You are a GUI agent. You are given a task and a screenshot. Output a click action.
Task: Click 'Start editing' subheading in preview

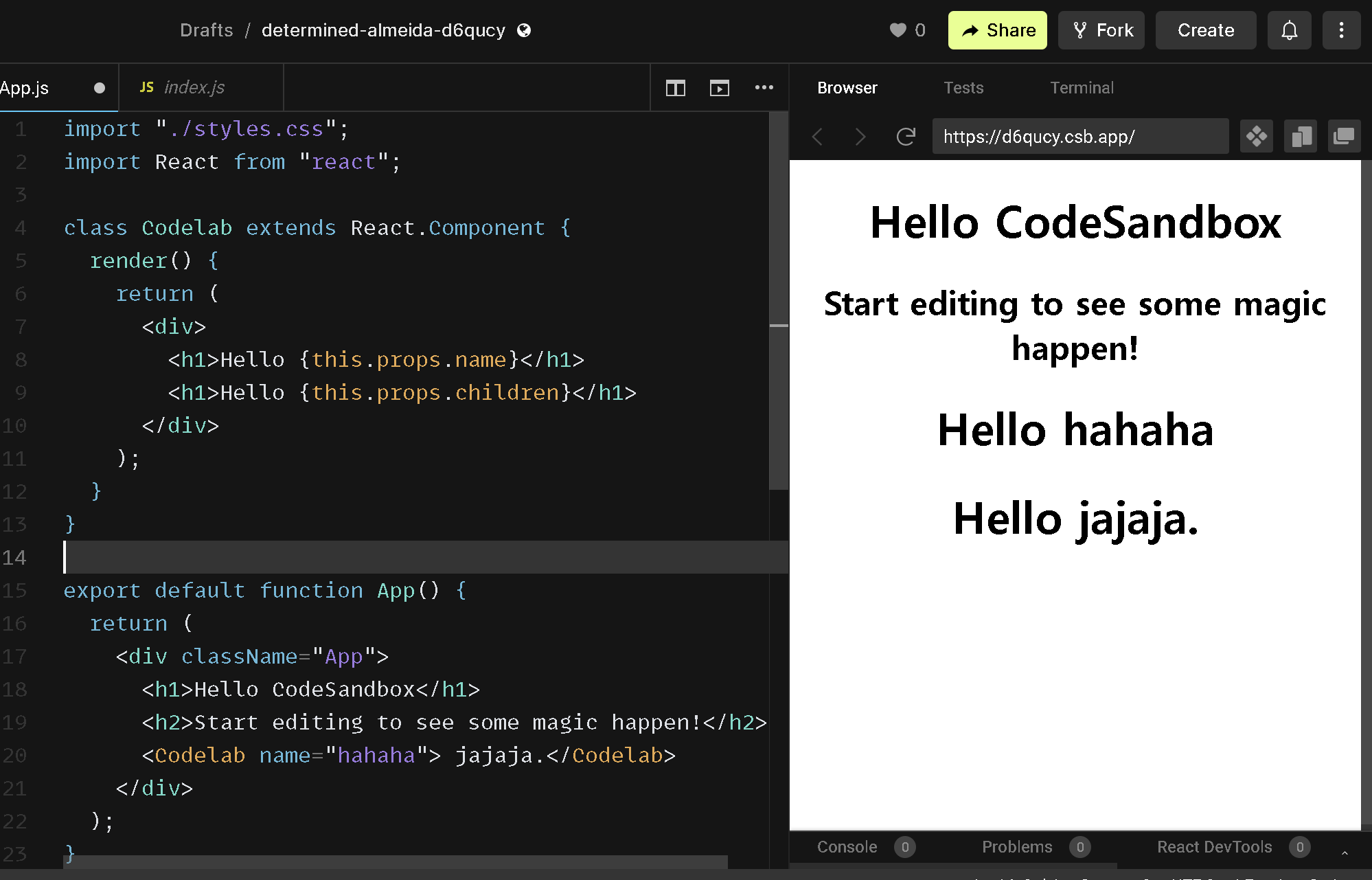pos(1075,326)
